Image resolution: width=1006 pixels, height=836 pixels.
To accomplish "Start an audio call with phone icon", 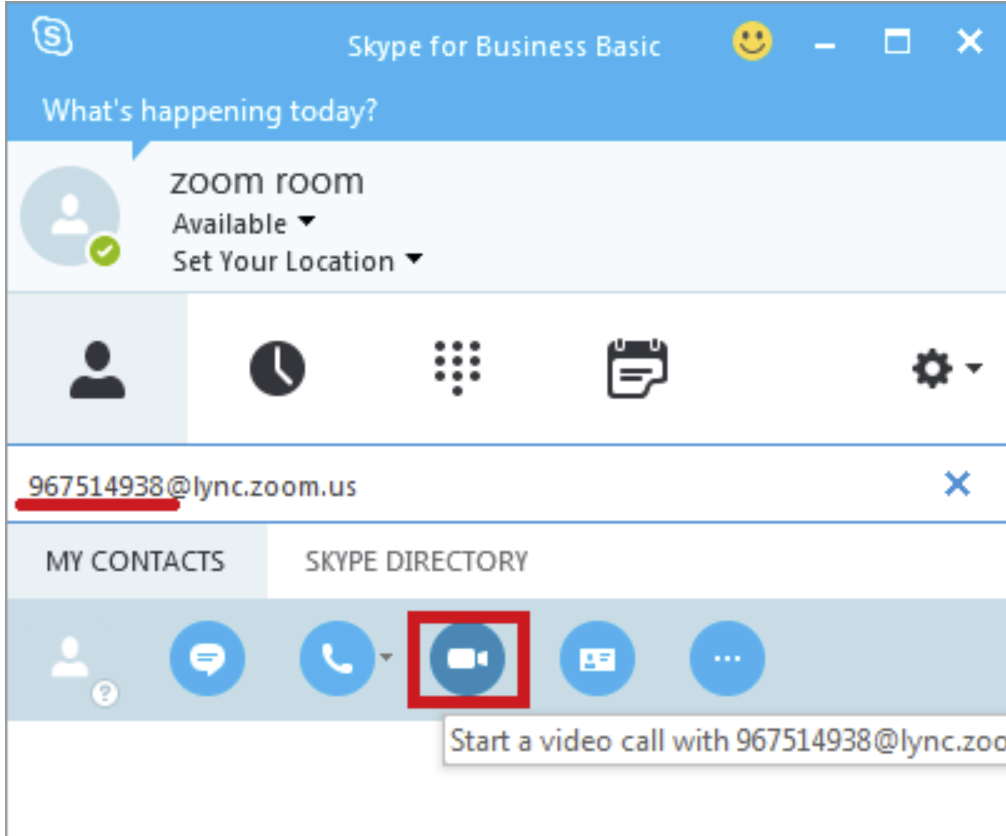I will pos(337,658).
